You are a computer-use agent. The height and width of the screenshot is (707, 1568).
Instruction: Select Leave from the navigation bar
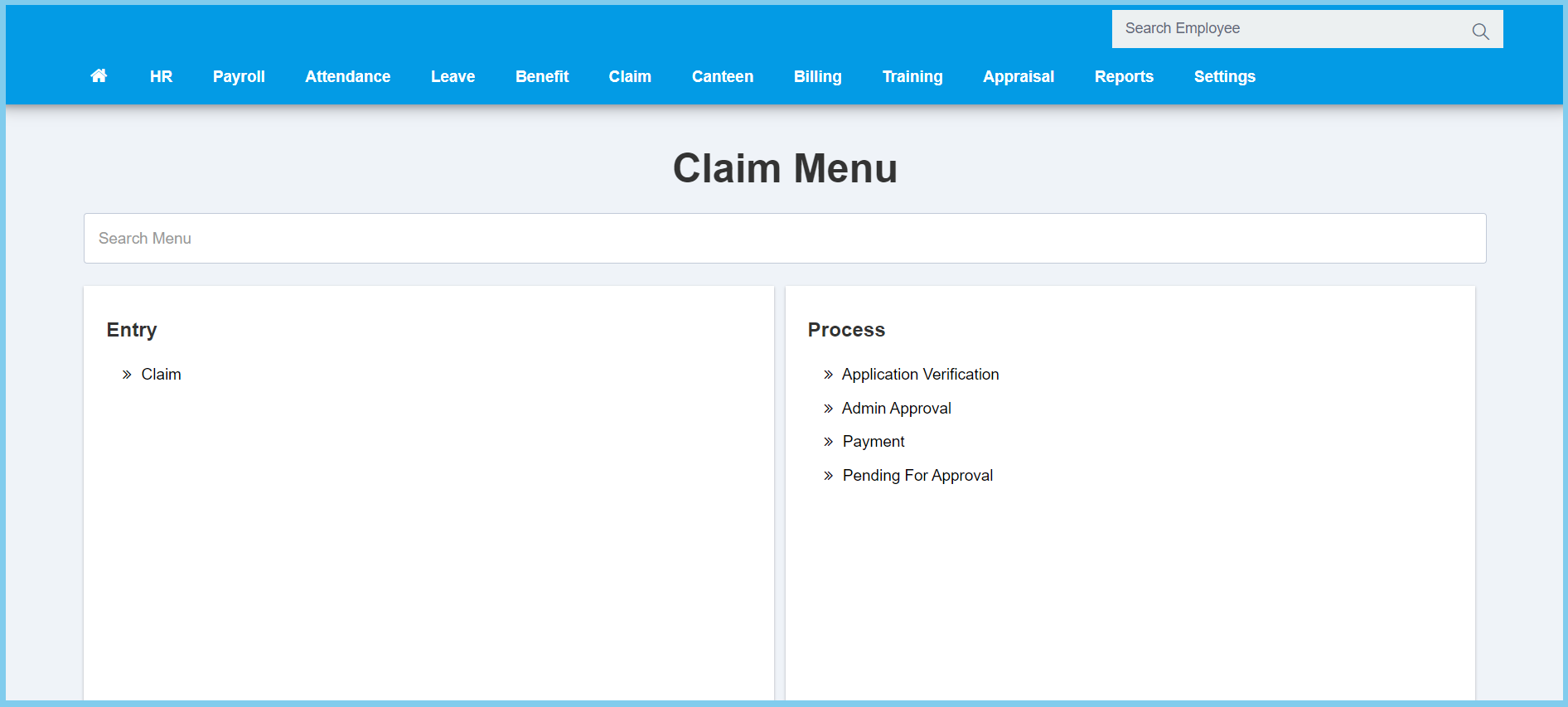click(452, 76)
